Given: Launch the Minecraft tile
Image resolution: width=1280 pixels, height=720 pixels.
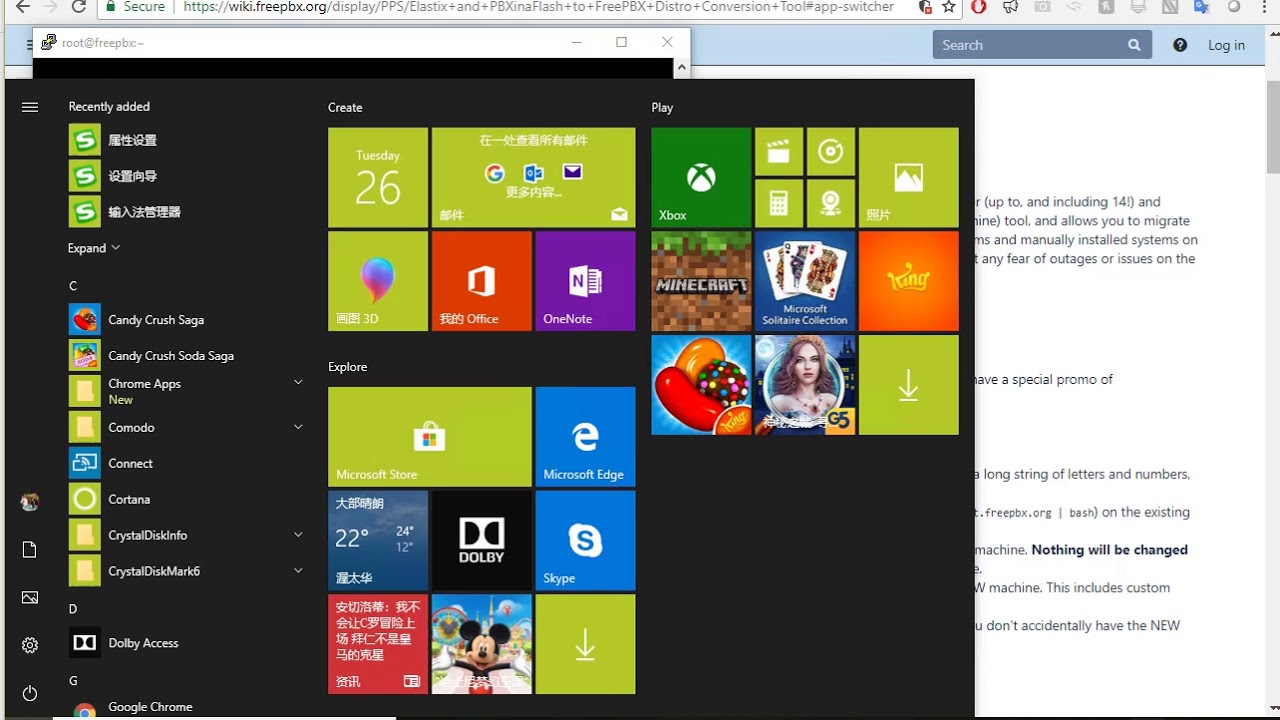Looking at the screenshot, I should pyautogui.click(x=701, y=281).
